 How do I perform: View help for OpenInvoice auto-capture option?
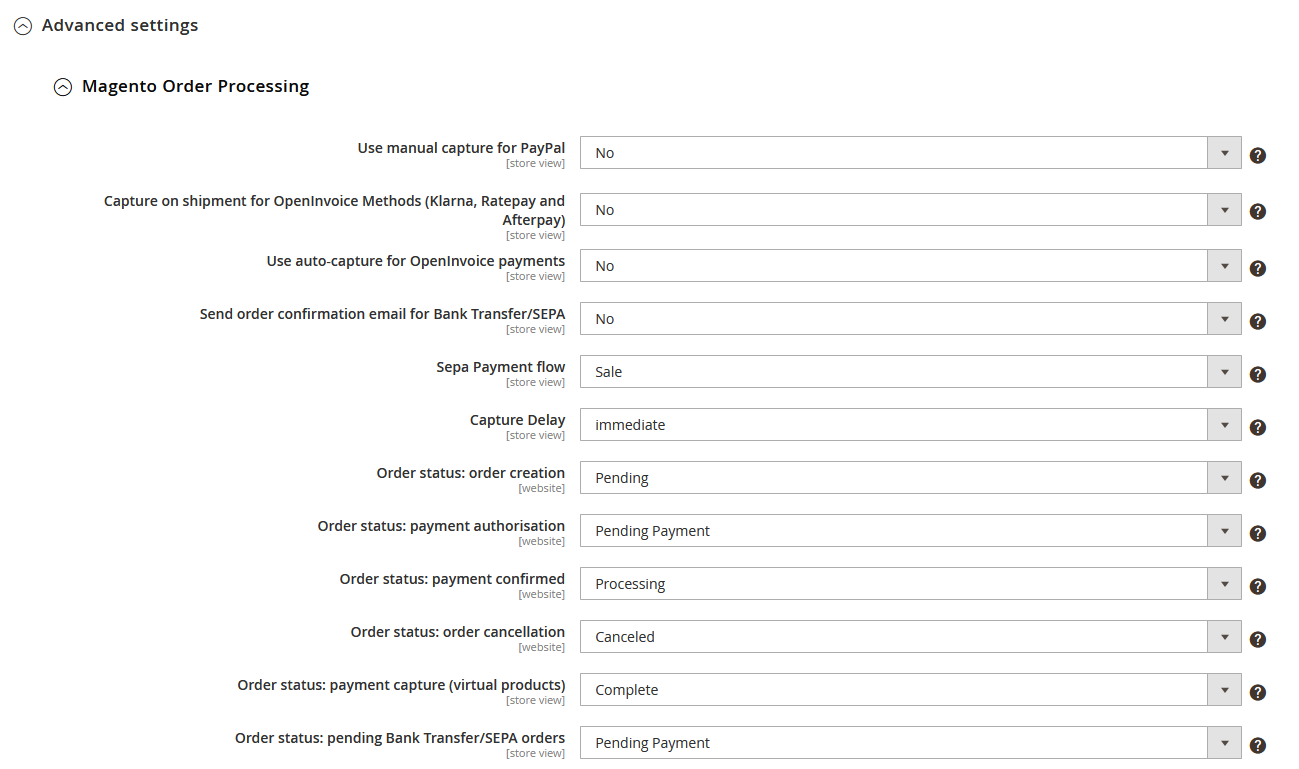[x=1257, y=268]
